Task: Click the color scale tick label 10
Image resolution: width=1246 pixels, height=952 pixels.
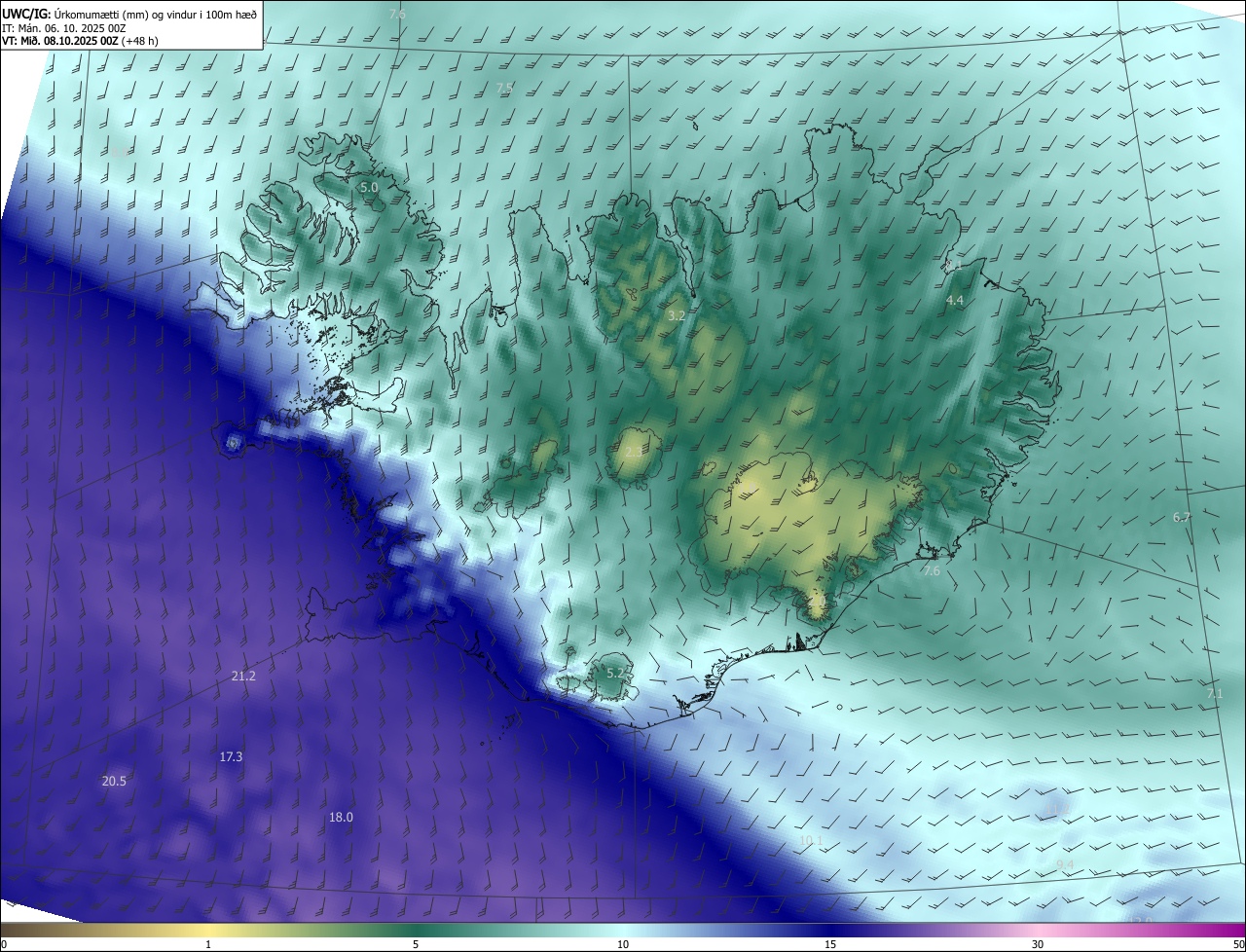Action: coord(623,944)
